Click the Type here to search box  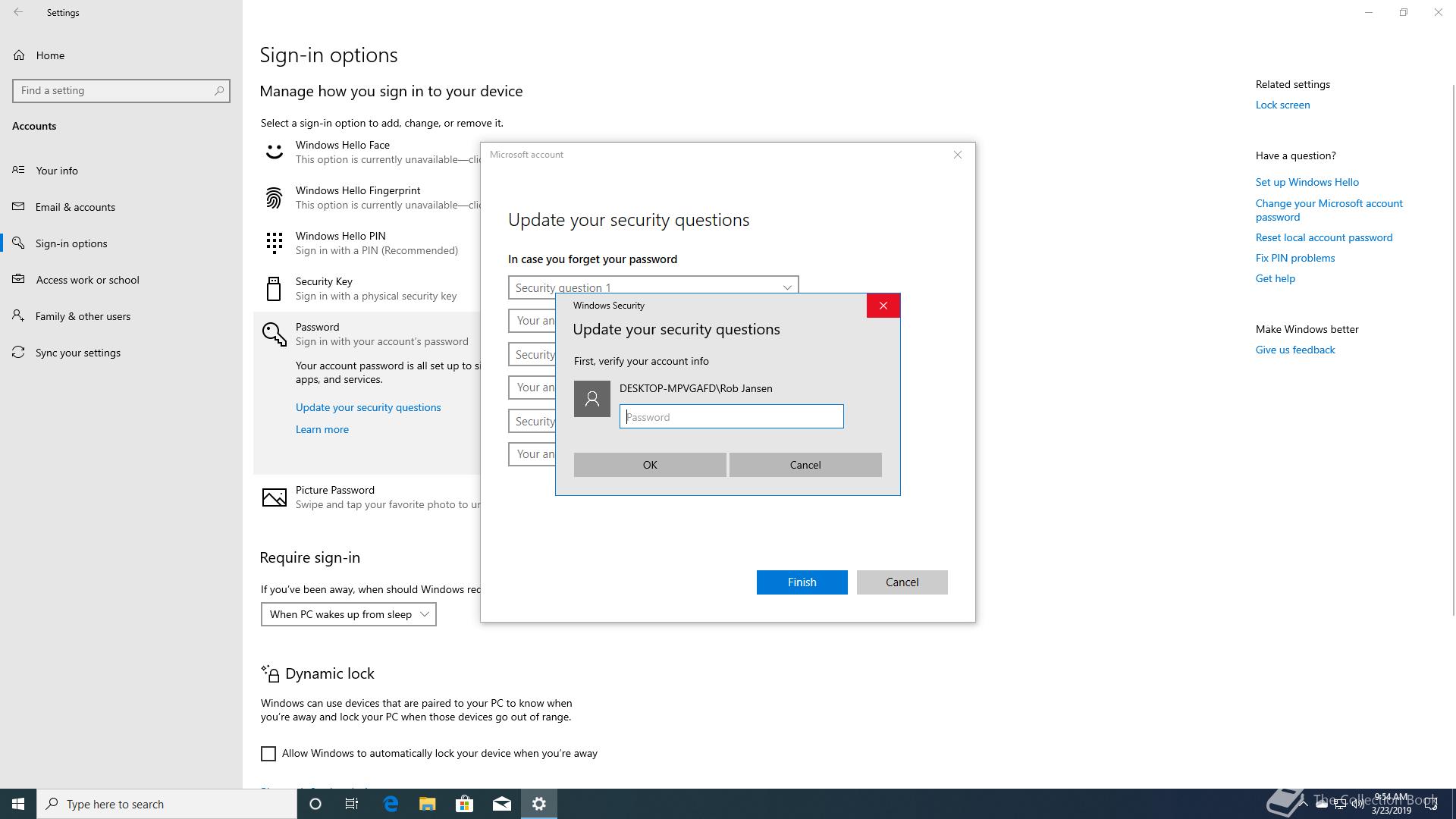pyautogui.click(x=167, y=804)
